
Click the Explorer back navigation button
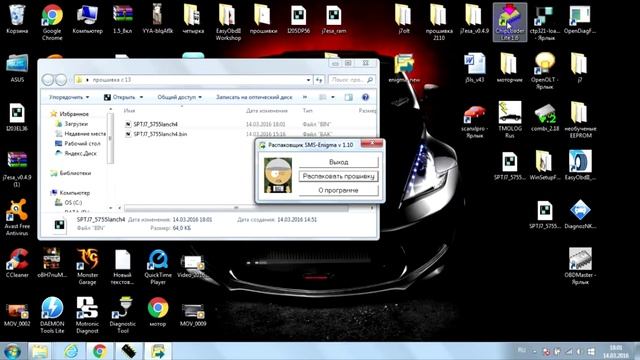coord(48,80)
